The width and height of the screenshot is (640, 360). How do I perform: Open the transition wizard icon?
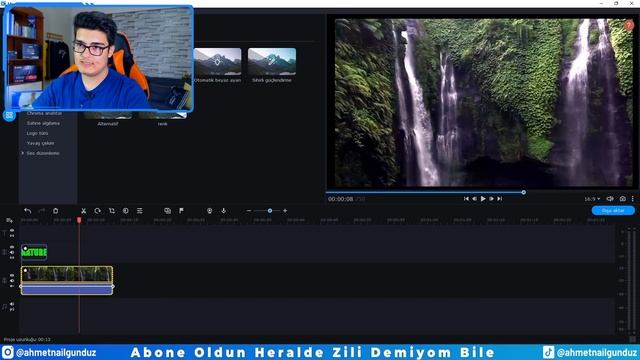167,211
